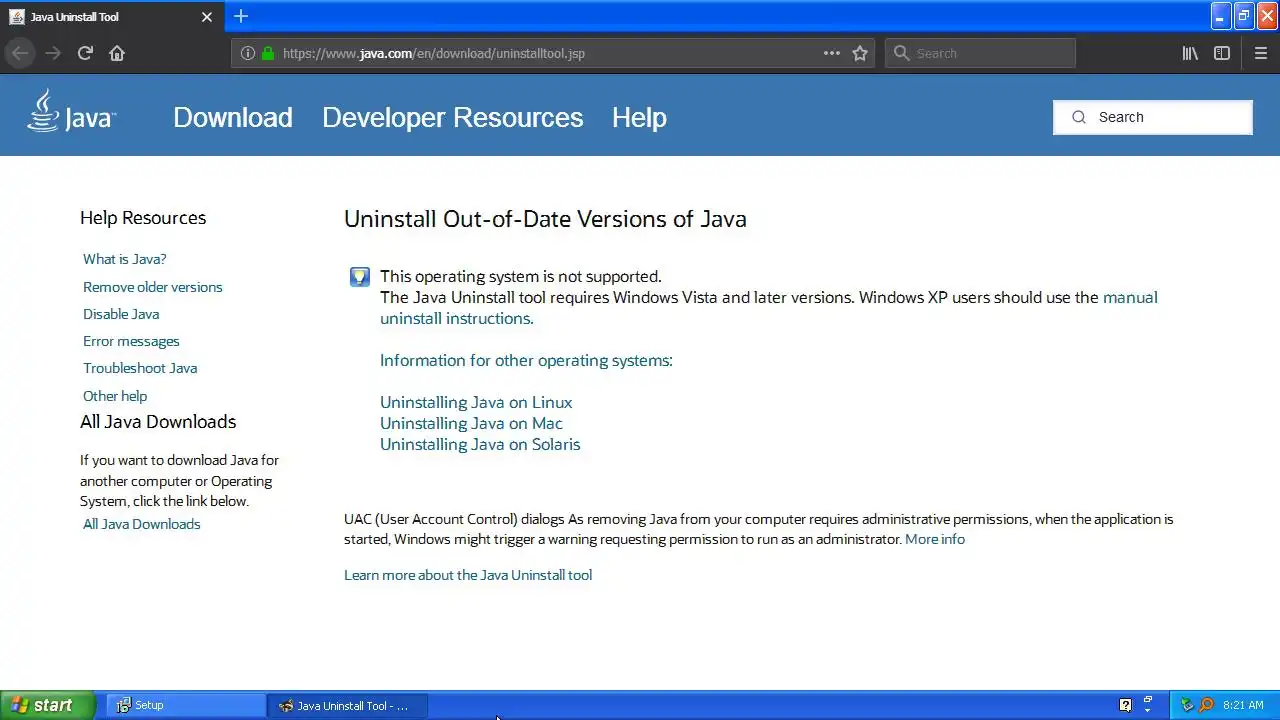Open the More info link about UAC
The width and height of the screenshot is (1280, 720).
(x=935, y=539)
